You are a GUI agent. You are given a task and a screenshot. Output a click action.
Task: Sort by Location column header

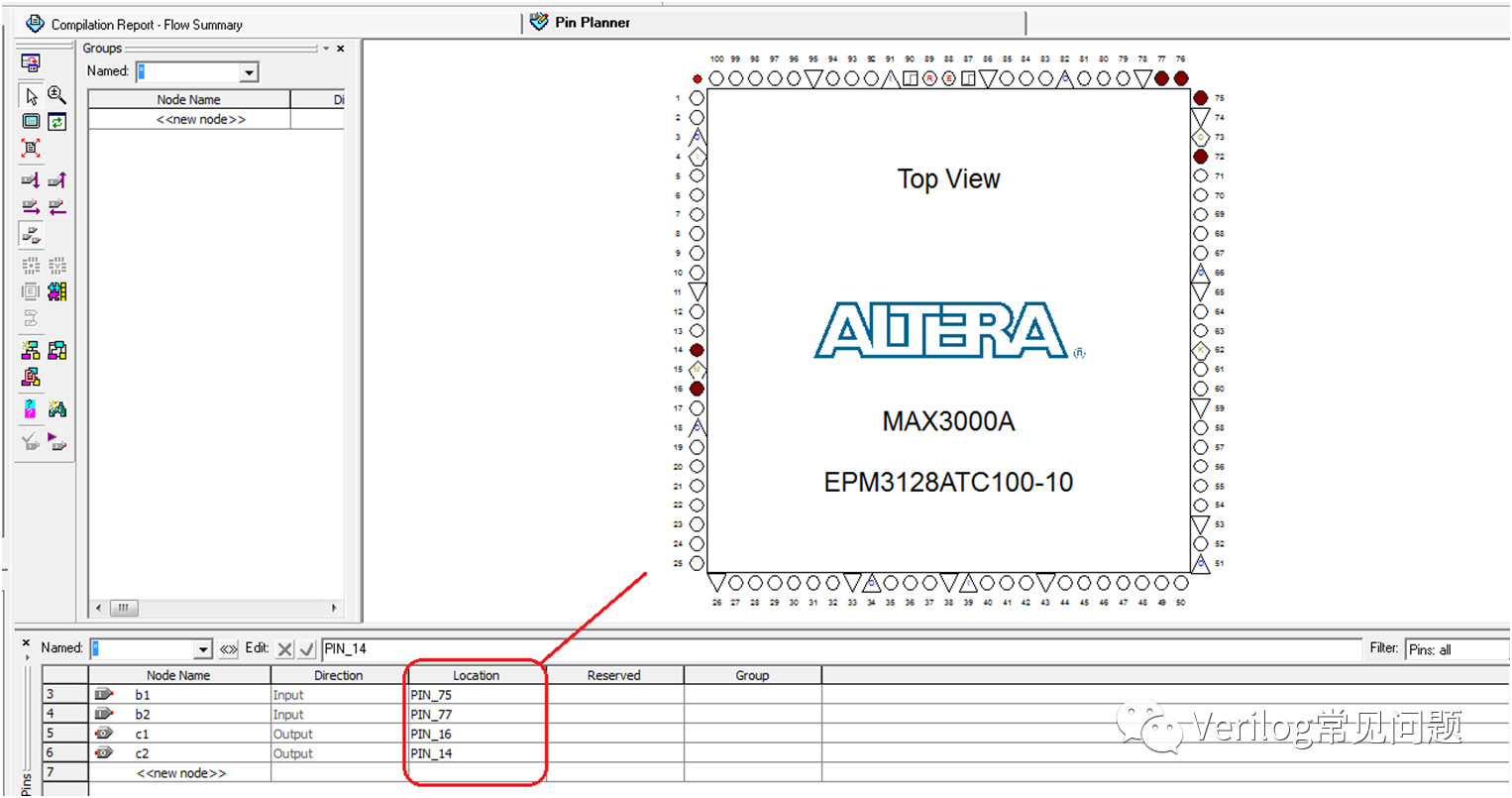tap(477, 675)
